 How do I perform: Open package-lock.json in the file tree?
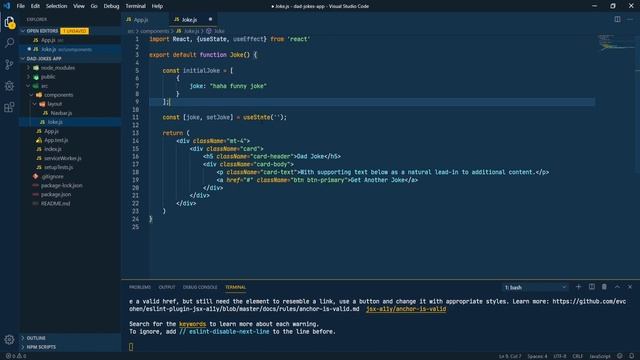click(x=61, y=185)
